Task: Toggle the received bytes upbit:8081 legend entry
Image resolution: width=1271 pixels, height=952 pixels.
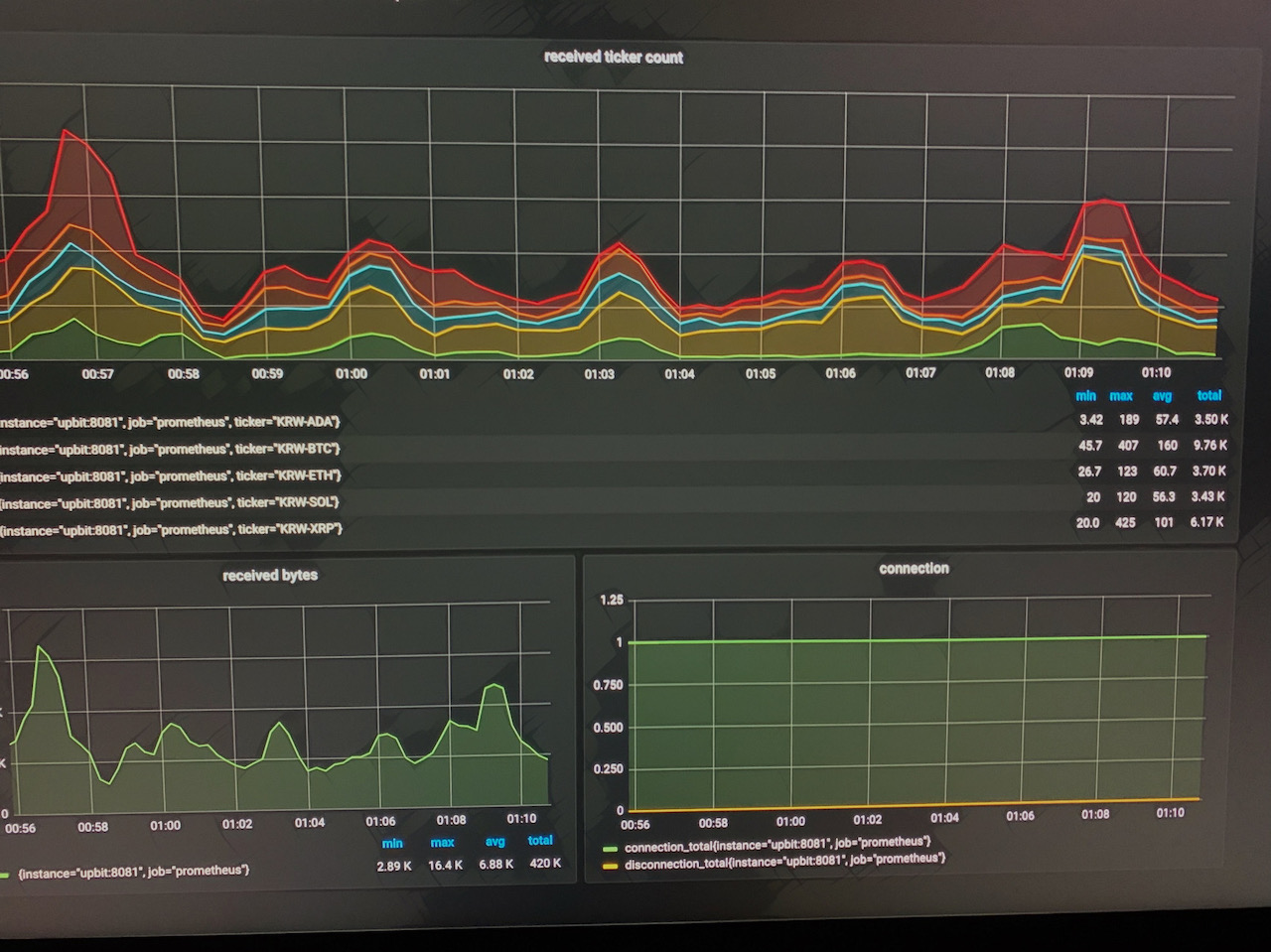Action: tap(133, 872)
